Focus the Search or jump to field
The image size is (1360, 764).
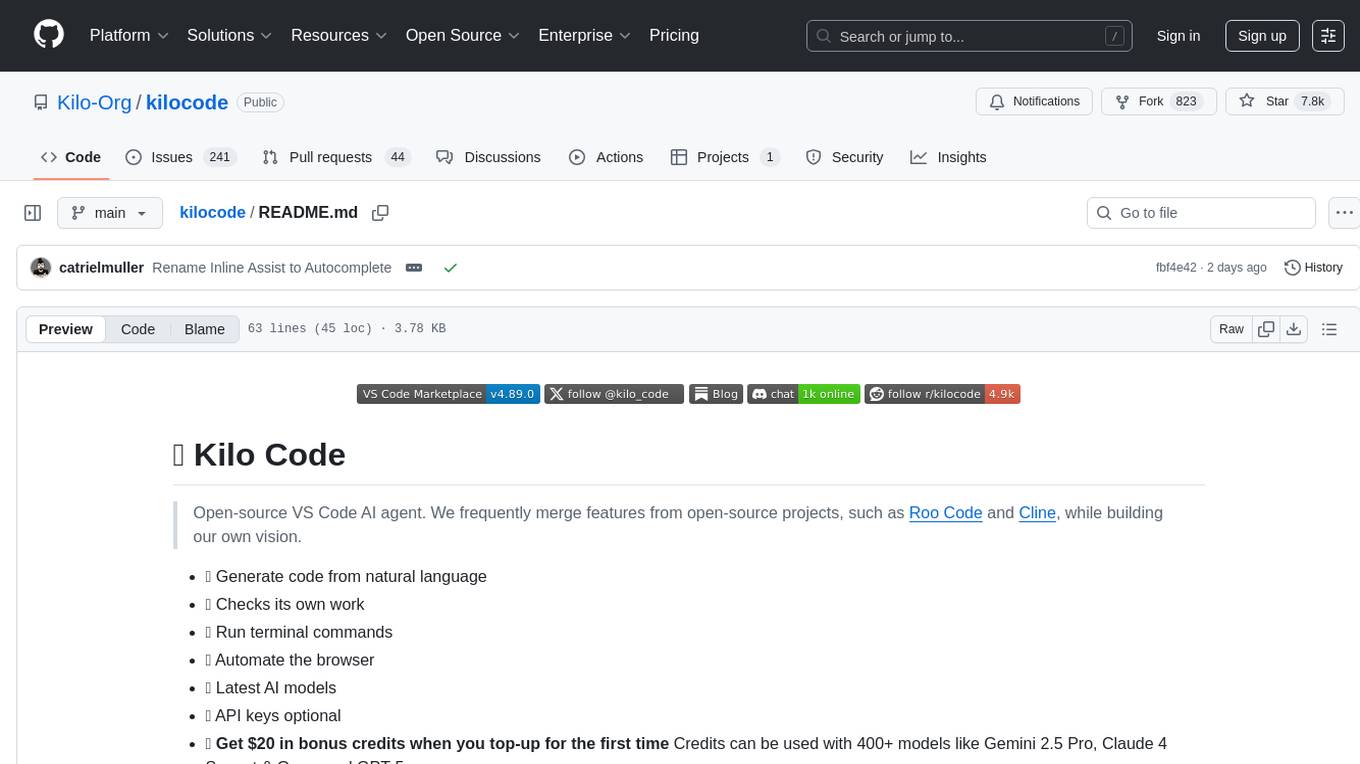(x=969, y=36)
